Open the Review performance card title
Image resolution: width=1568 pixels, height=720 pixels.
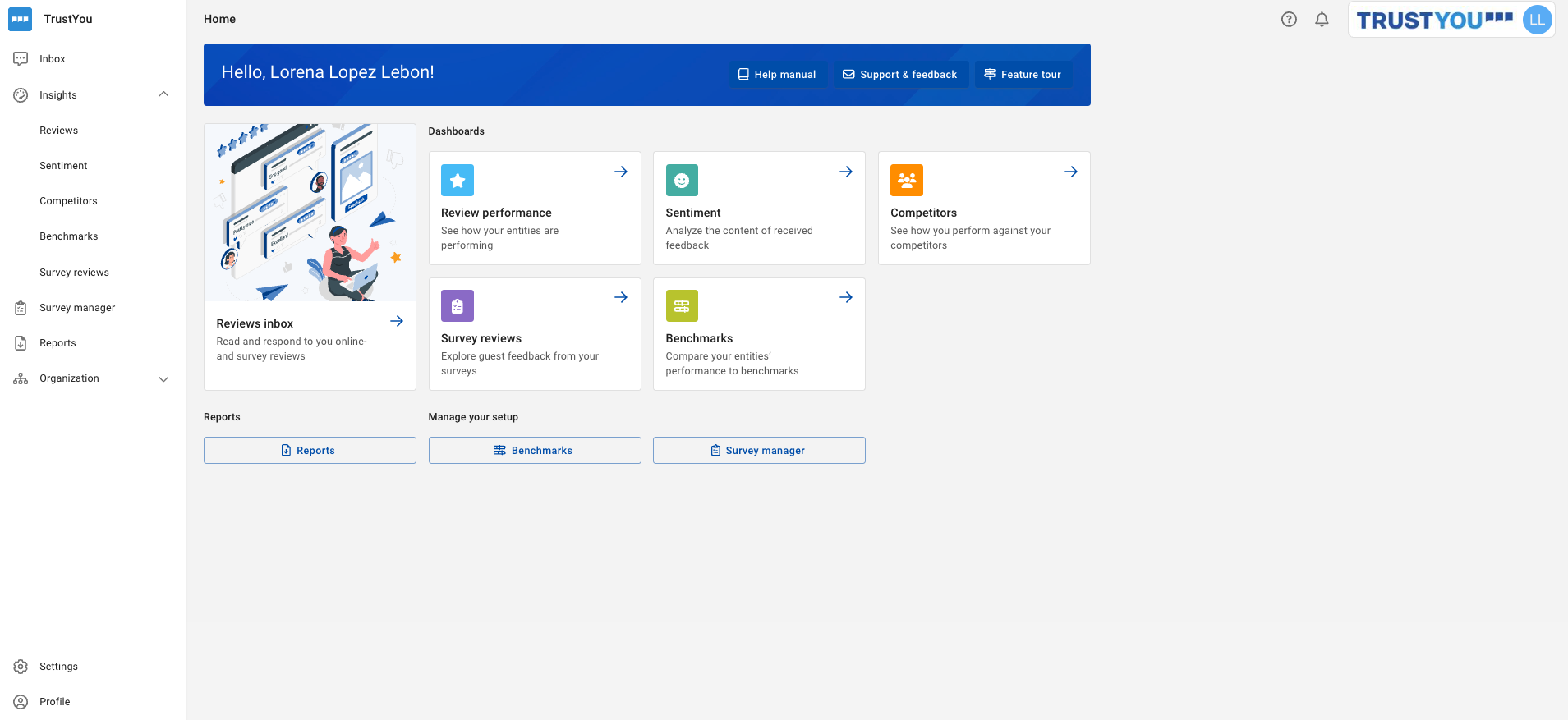click(496, 213)
